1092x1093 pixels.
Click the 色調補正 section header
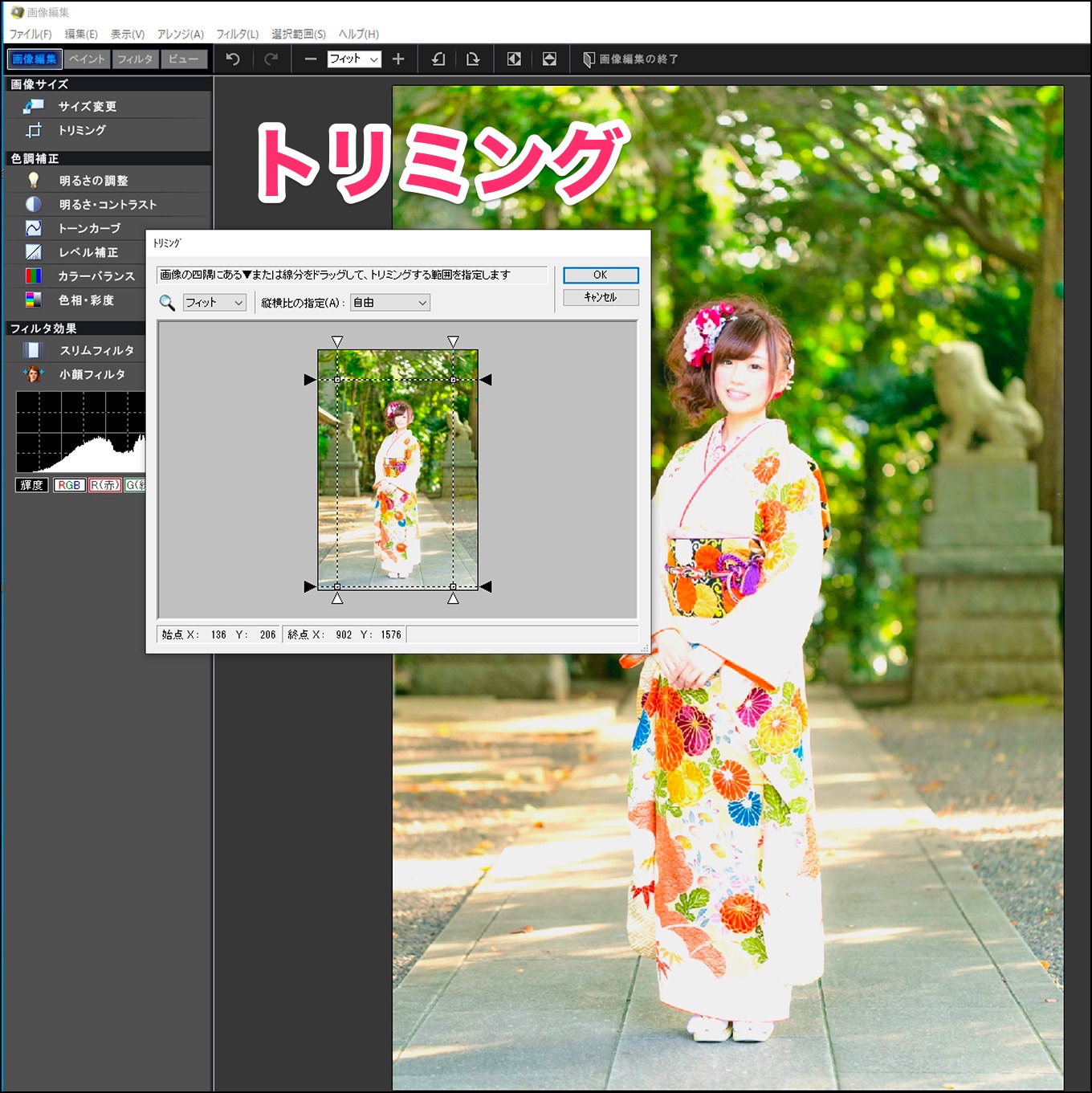pyautogui.click(x=108, y=158)
